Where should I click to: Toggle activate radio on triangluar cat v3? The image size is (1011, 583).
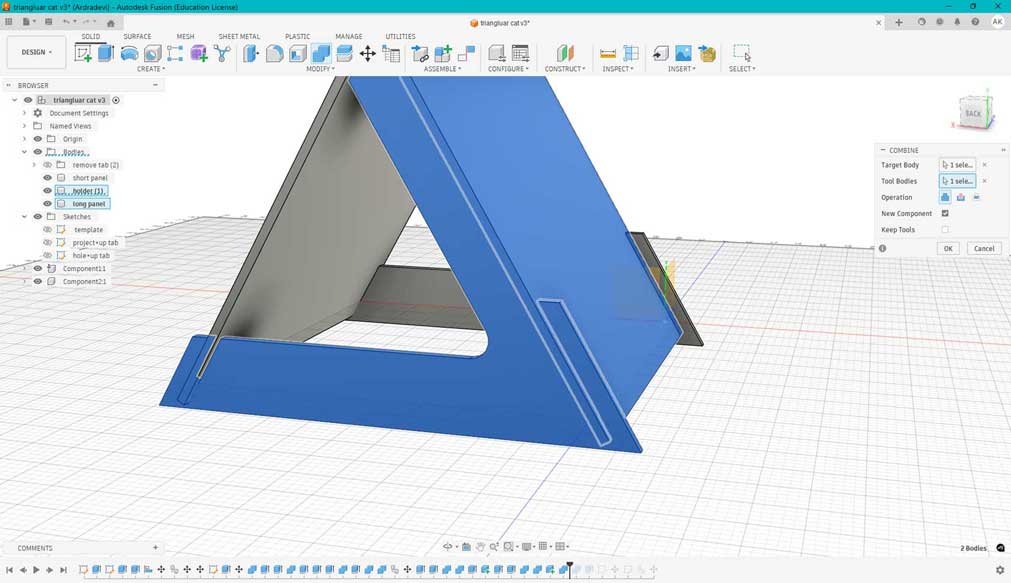pos(116,100)
